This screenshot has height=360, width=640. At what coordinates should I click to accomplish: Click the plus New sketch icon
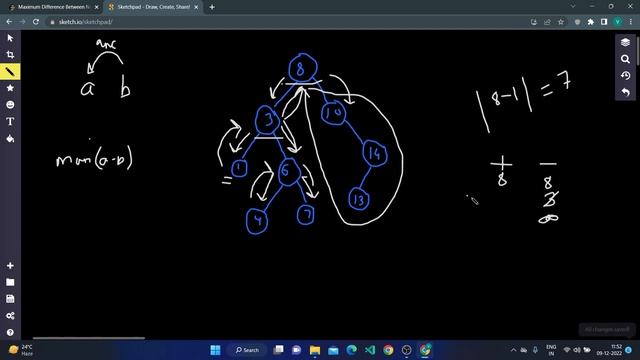pos(10,266)
